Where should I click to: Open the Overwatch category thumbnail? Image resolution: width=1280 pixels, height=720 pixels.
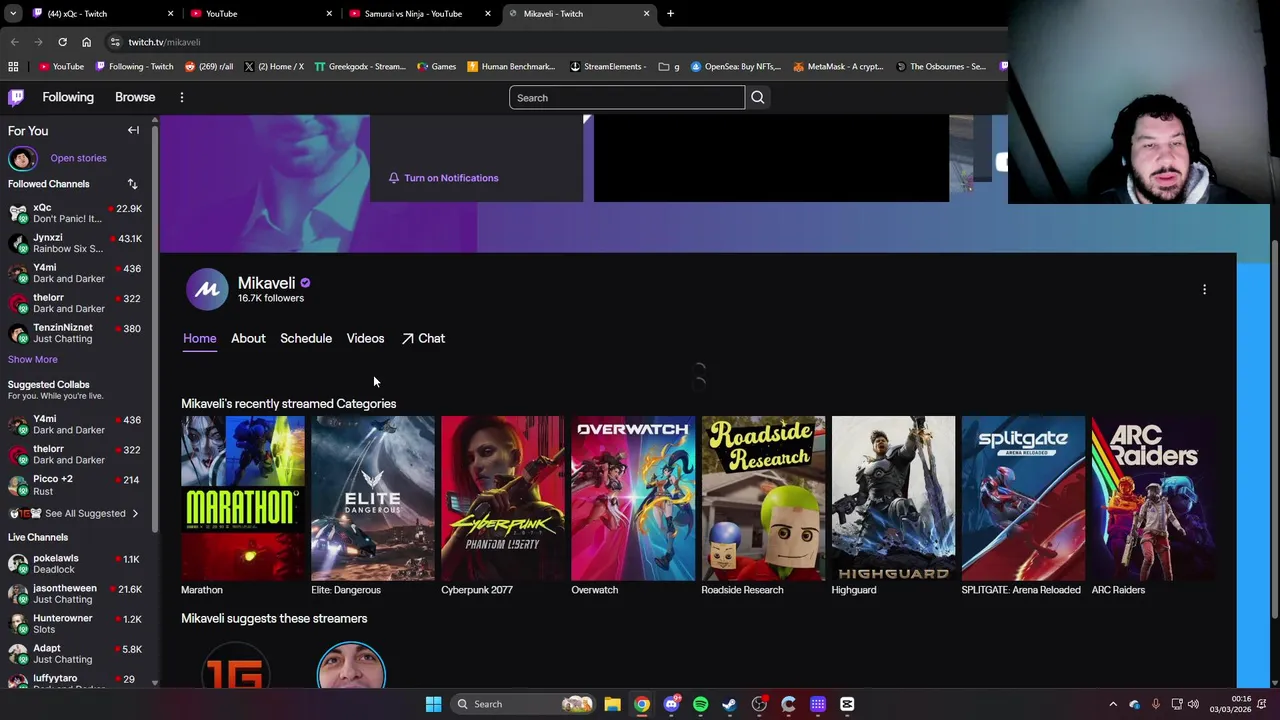(x=633, y=498)
